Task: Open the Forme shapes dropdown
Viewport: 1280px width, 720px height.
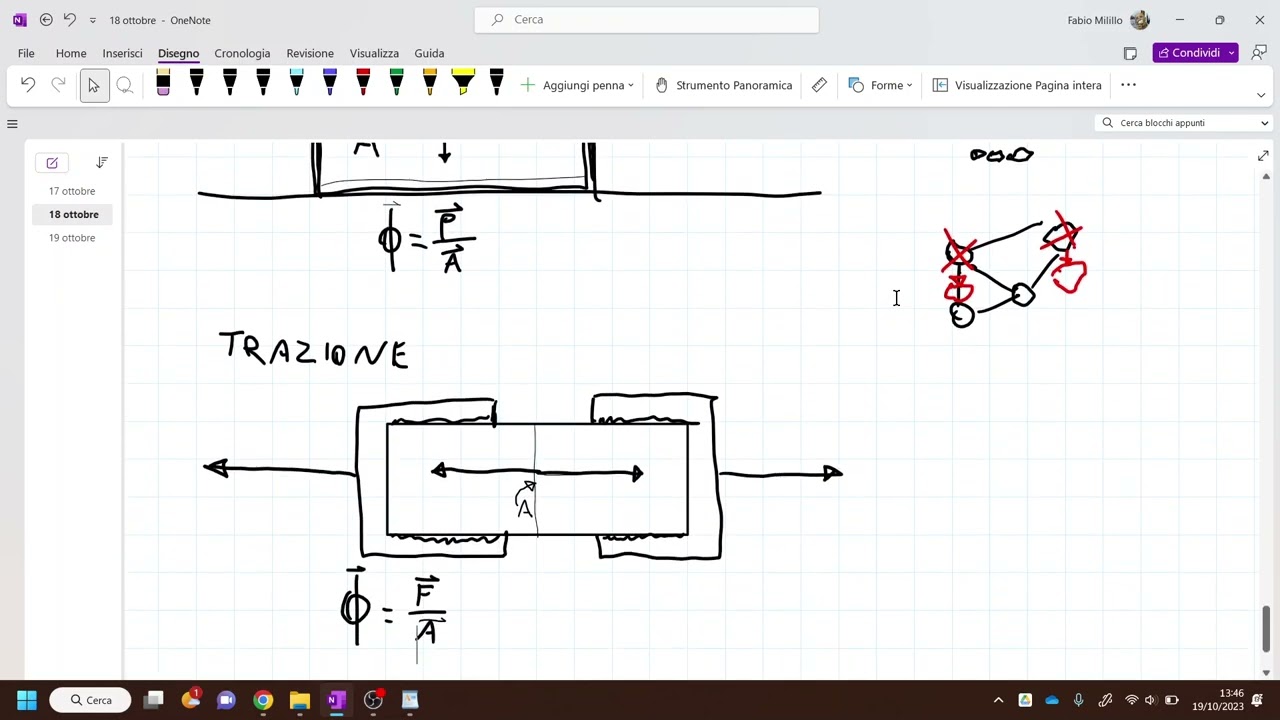Action: point(880,85)
